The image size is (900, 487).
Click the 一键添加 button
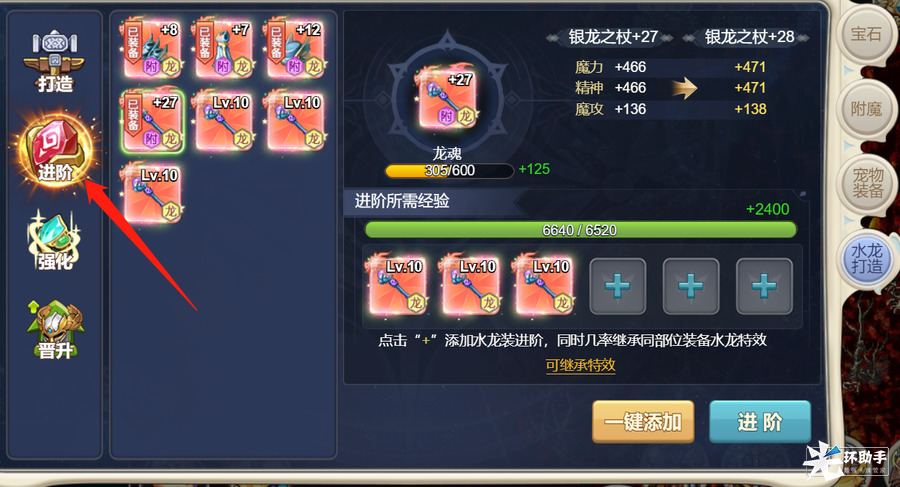[643, 422]
